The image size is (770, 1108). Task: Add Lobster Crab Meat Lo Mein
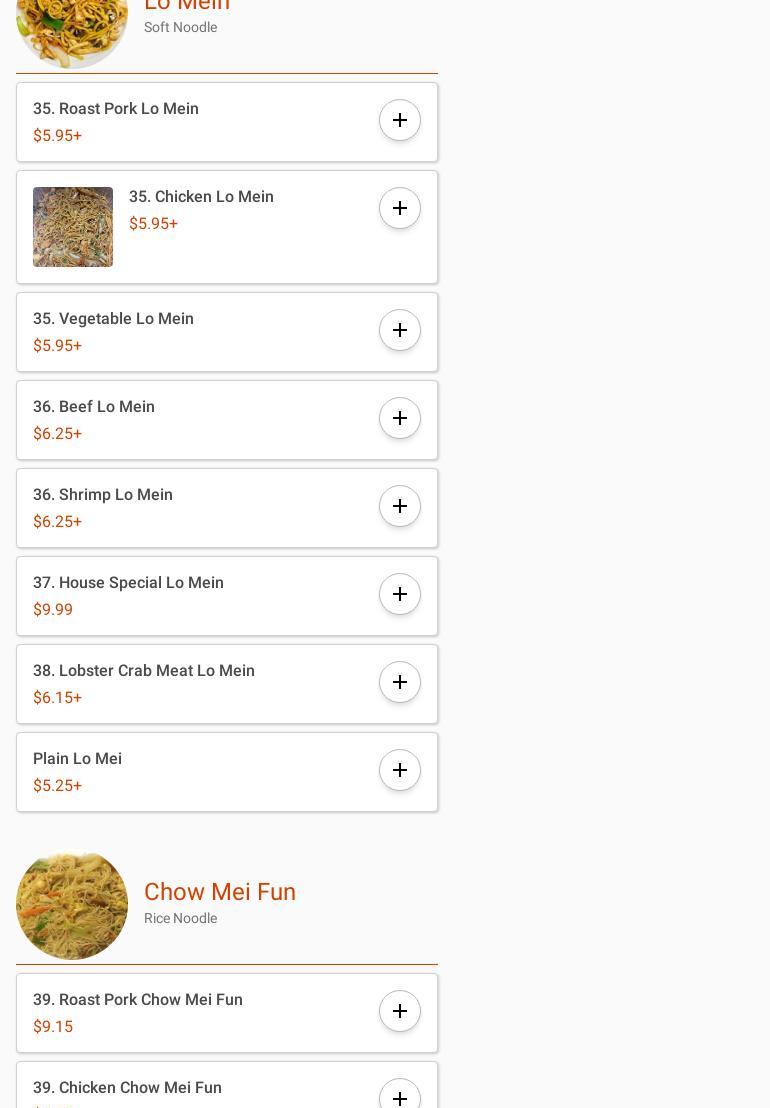click(x=400, y=682)
